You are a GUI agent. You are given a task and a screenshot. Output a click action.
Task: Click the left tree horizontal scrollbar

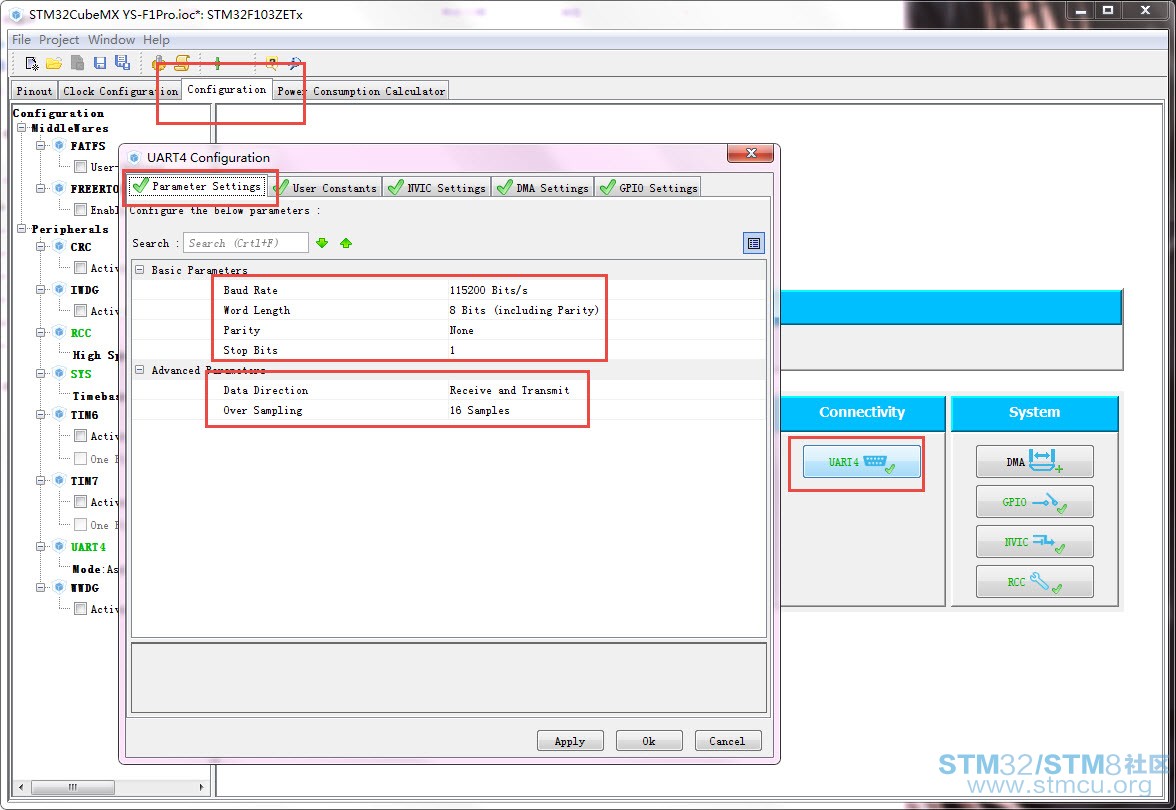110,787
